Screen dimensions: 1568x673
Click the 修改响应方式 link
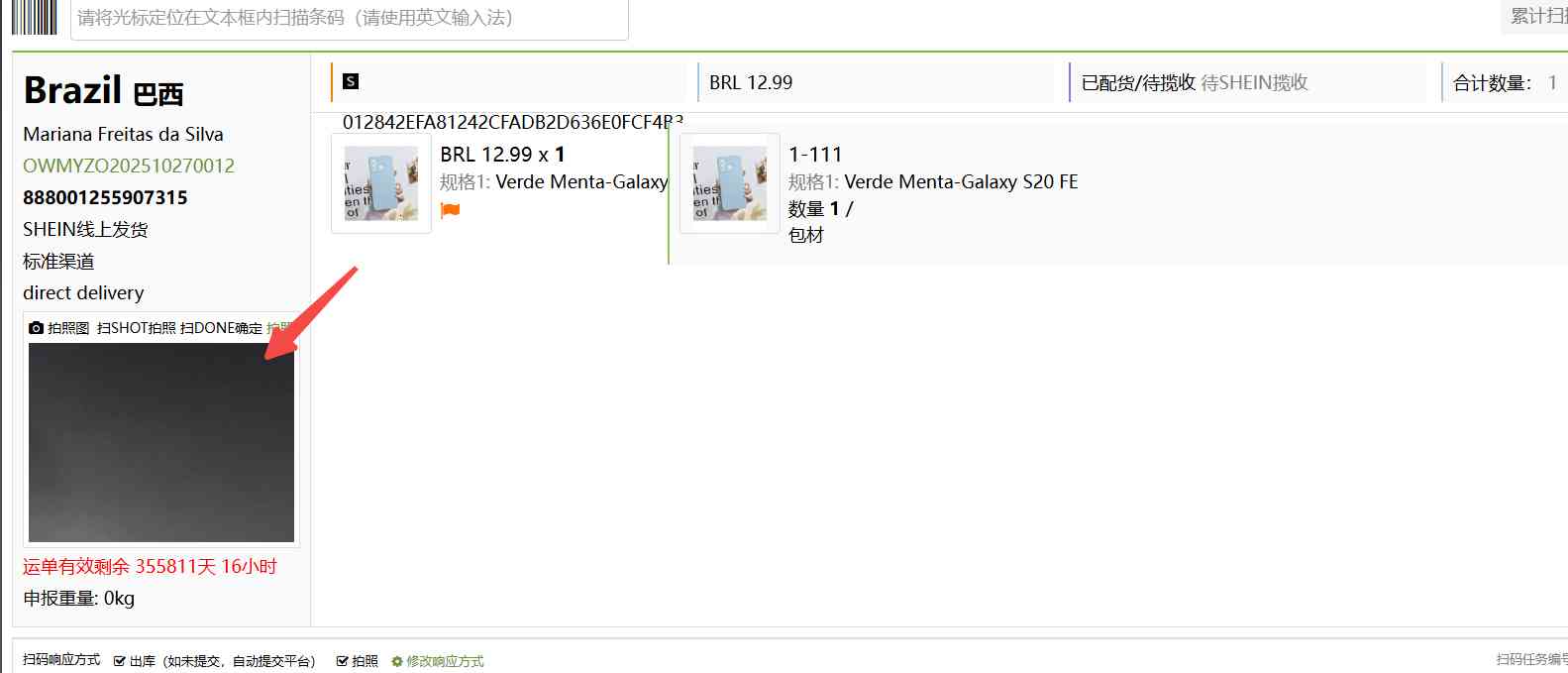coord(445,661)
